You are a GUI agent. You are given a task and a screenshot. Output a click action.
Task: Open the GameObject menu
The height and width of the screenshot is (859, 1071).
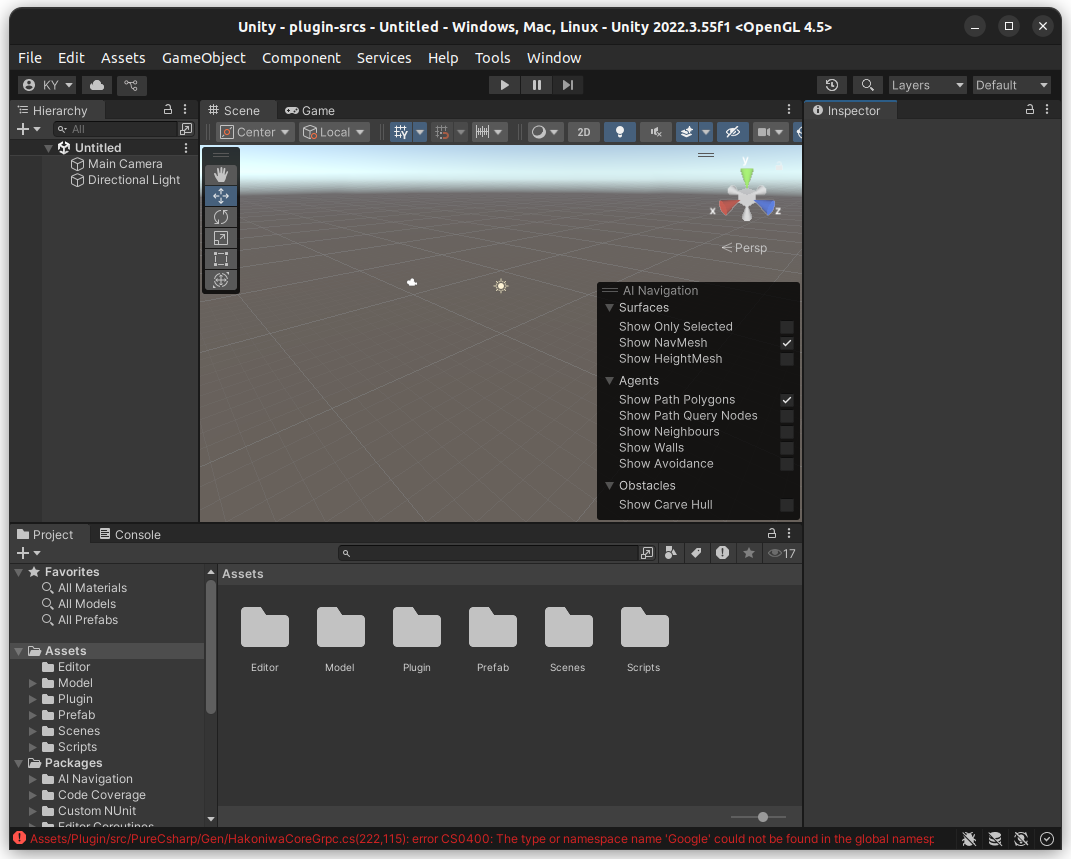(204, 58)
